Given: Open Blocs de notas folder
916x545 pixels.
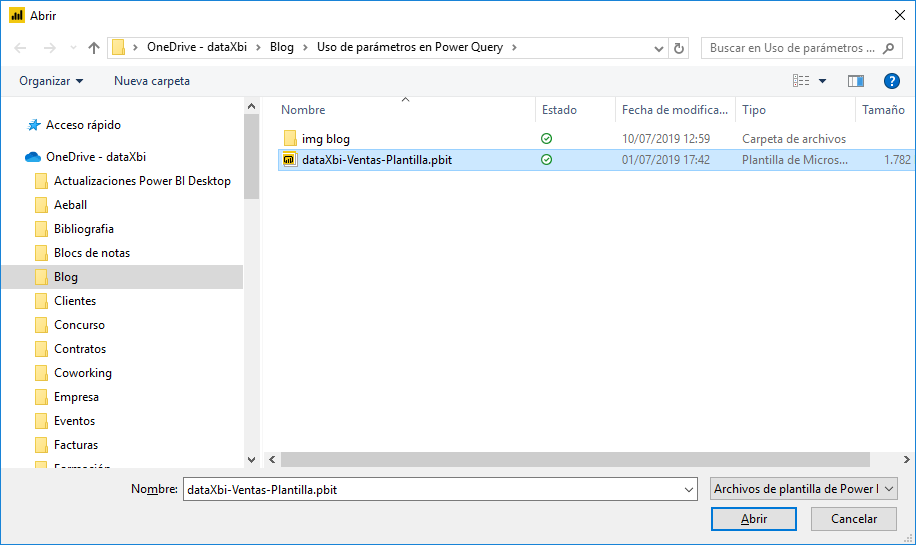Looking at the screenshot, I should [x=92, y=253].
